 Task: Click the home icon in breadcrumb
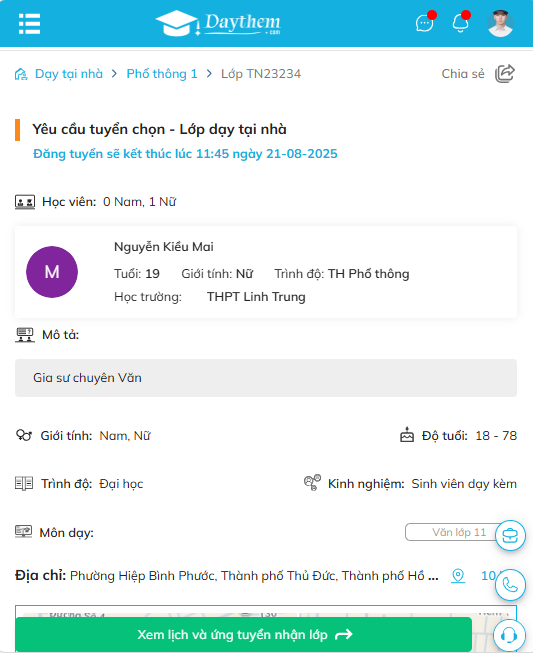coord(21,74)
